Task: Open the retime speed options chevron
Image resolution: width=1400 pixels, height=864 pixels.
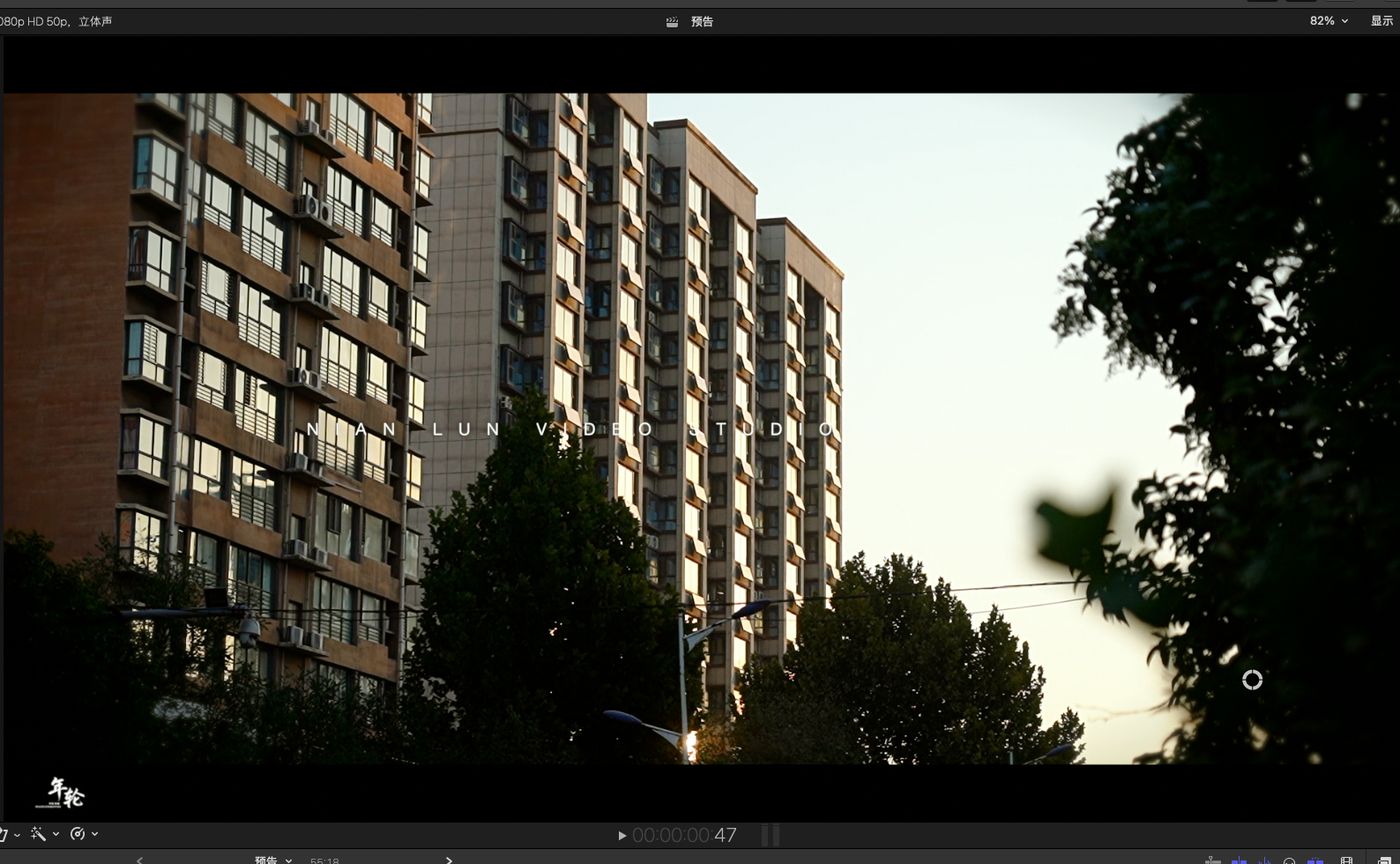Action: point(95,834)
